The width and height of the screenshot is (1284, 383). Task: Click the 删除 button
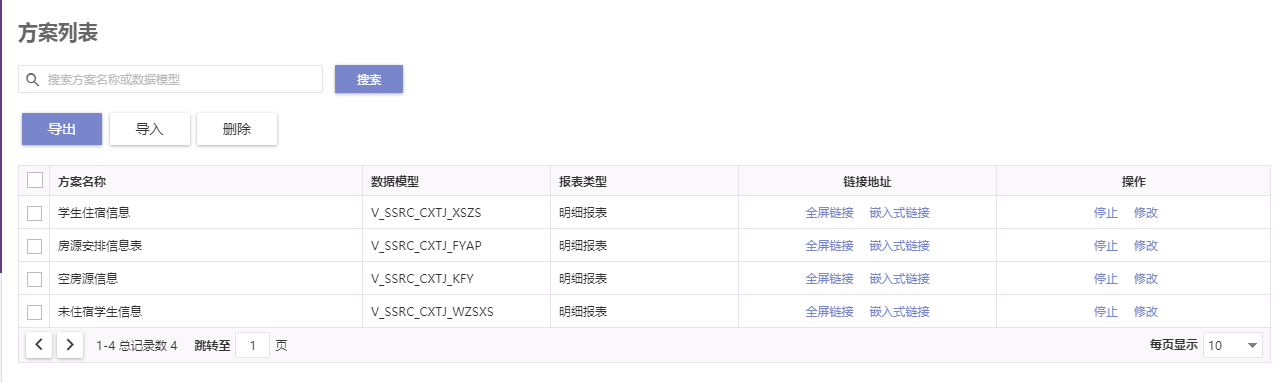[x=237, y=129]
